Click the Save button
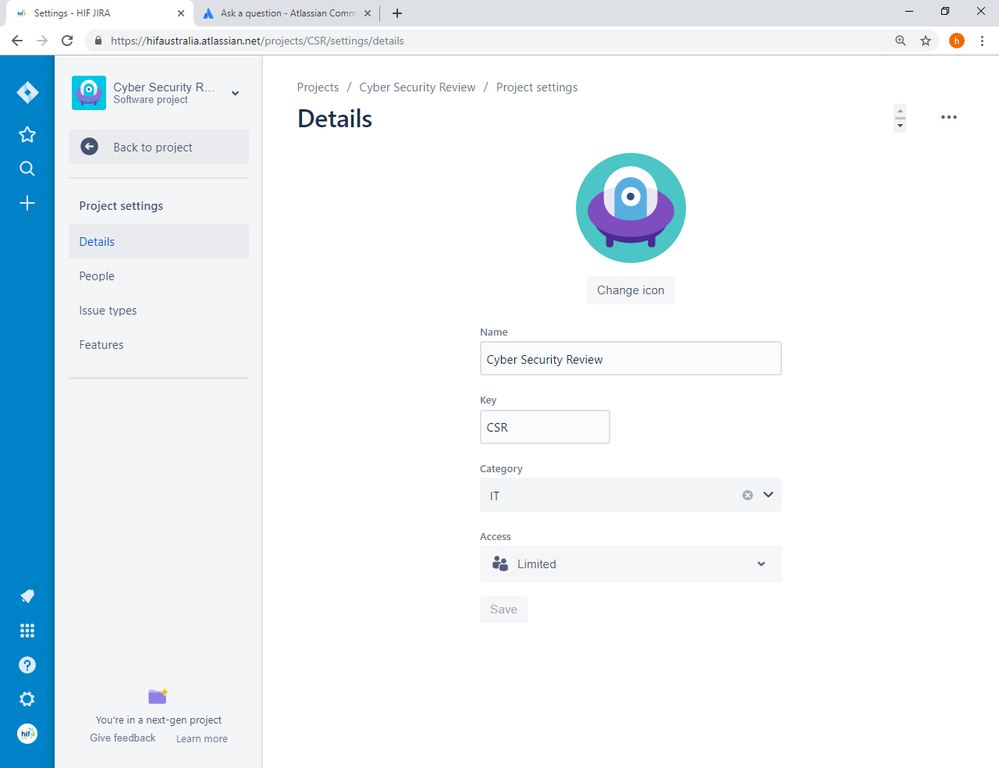999x768 pixels. point(503,609)
